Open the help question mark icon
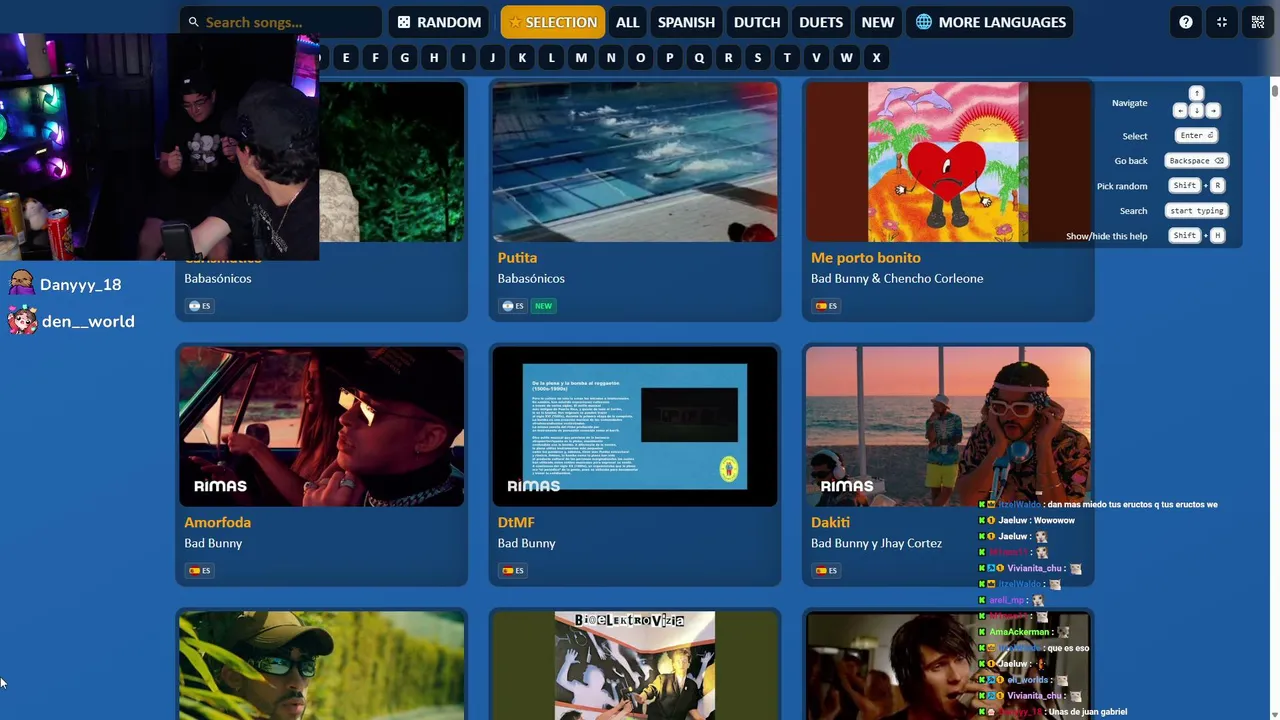The width and height of the screenshot is (1280, 720). [x=1186, y=22]
